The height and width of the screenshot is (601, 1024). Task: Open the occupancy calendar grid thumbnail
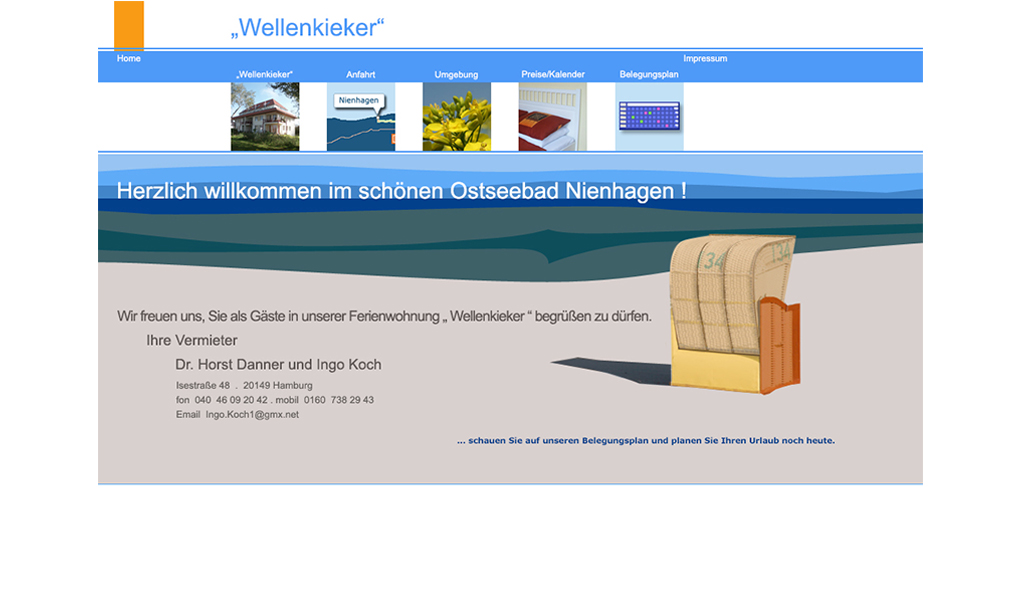649,117
